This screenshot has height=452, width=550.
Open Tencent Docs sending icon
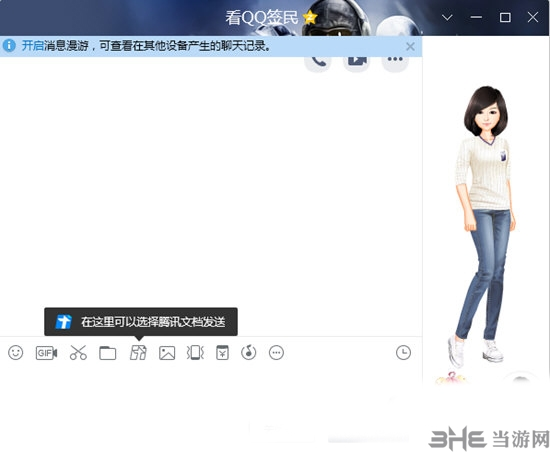click(x=138, y=353)
